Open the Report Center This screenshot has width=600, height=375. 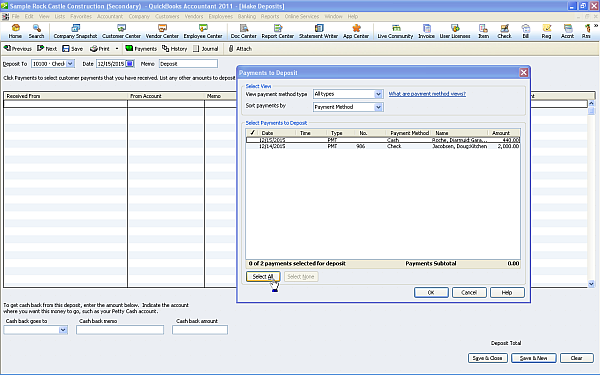(x=278, y=31)
